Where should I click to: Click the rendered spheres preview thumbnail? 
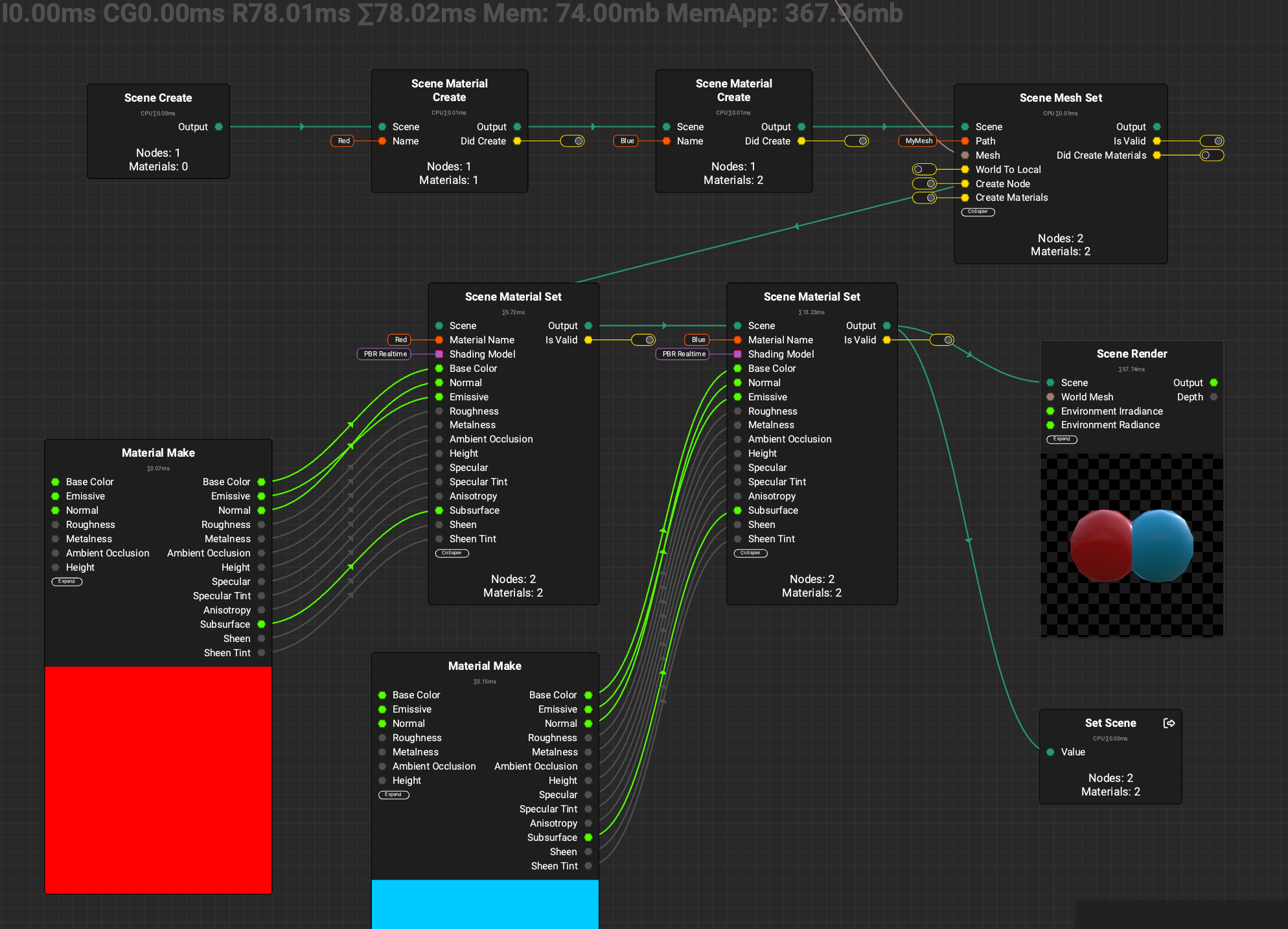click(1131, 545)
